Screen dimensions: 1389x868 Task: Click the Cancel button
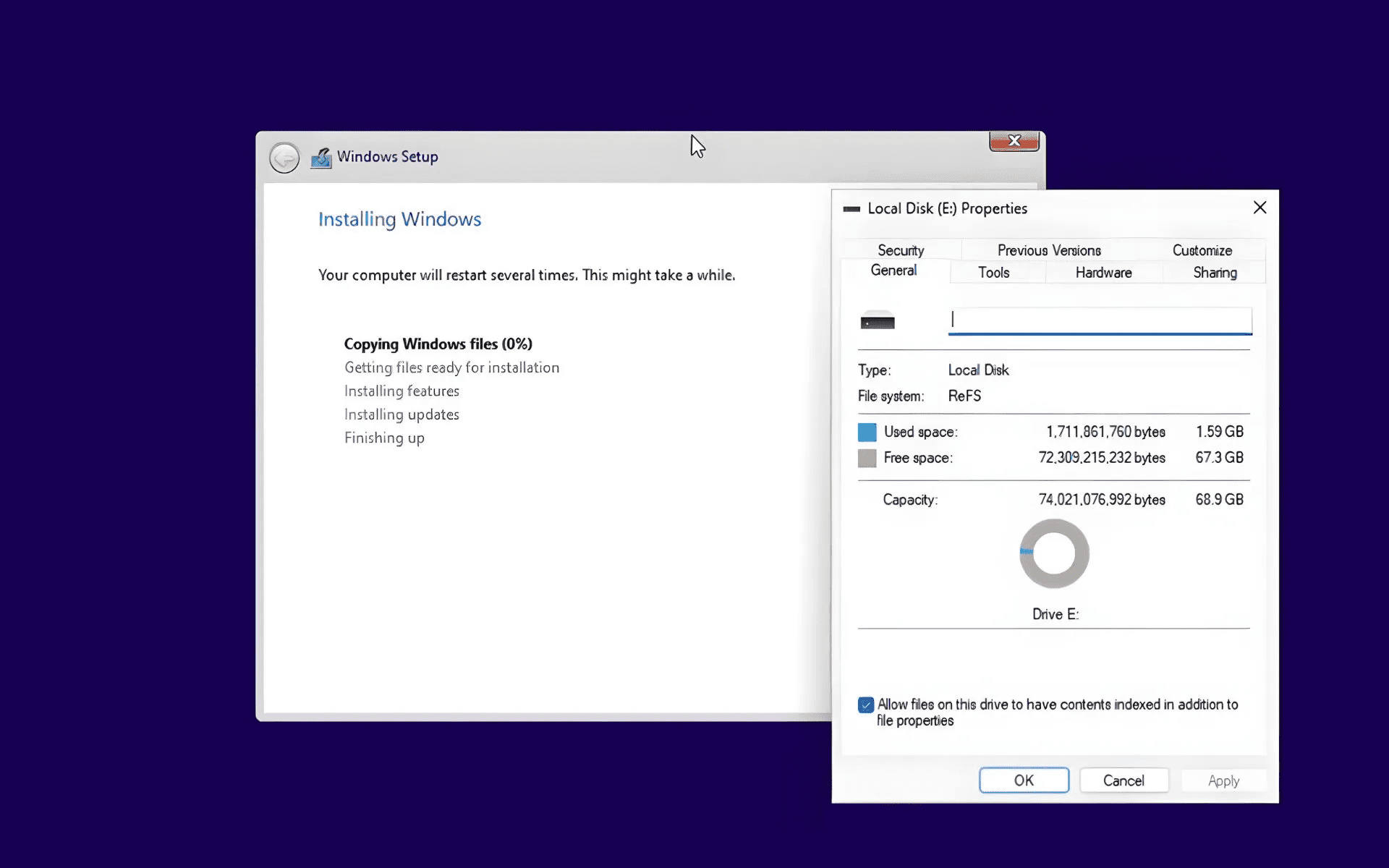[x=1123, y=780]
